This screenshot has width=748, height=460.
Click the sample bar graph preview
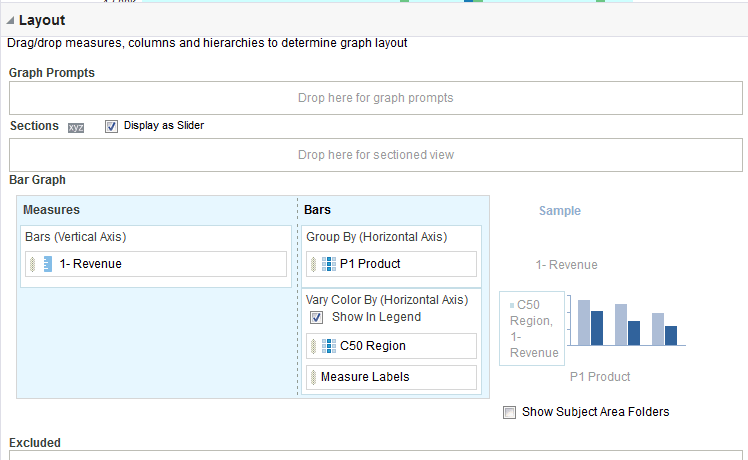click(628, 322)
